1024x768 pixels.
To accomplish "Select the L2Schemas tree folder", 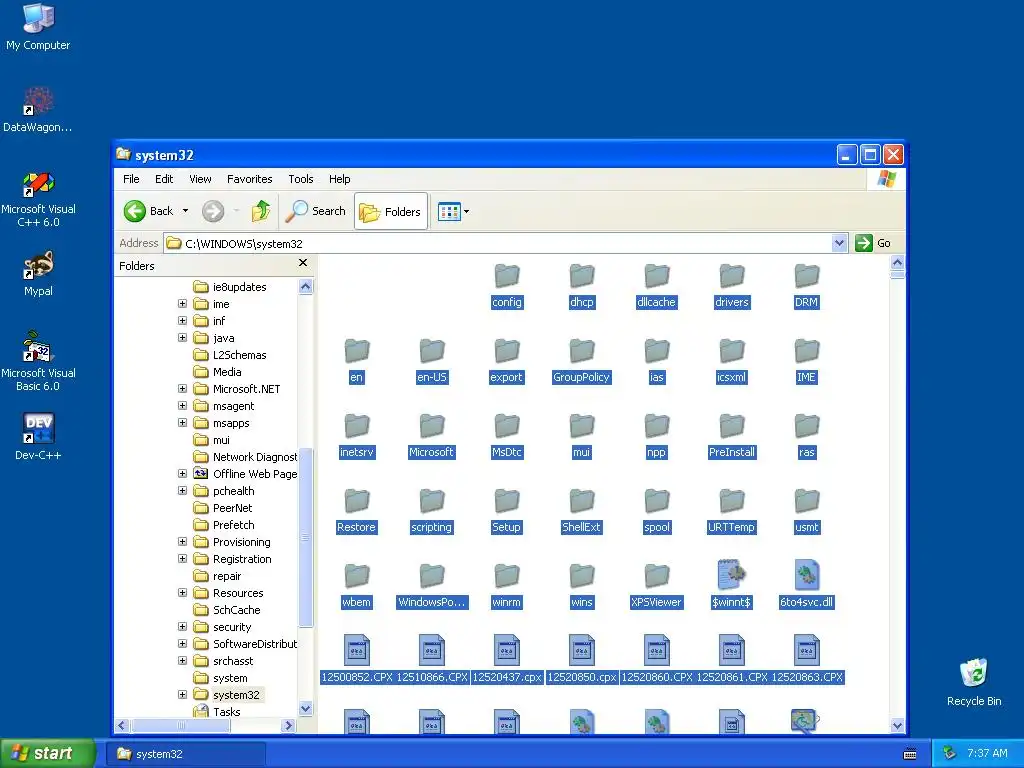I will pos(230,355).
